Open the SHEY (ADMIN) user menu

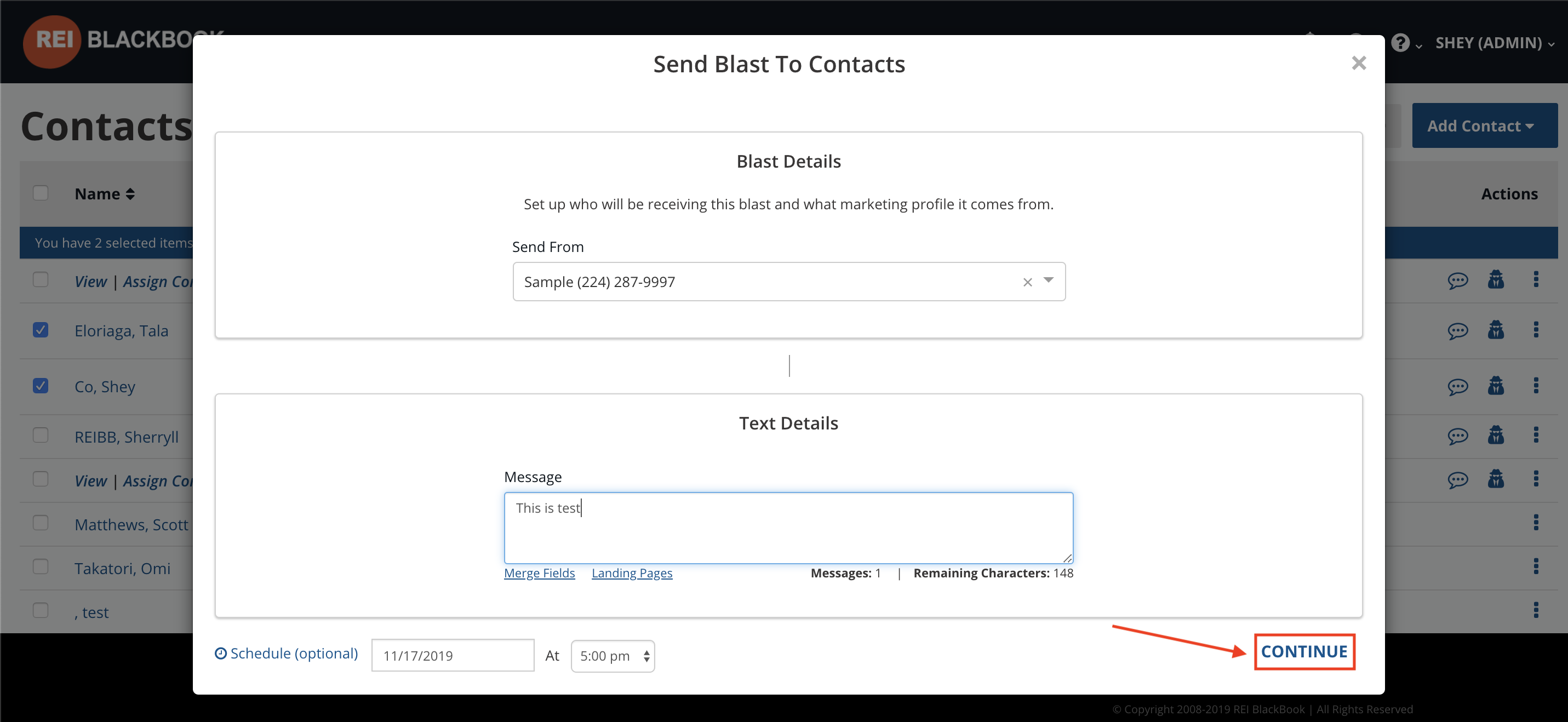point(1495,43)
